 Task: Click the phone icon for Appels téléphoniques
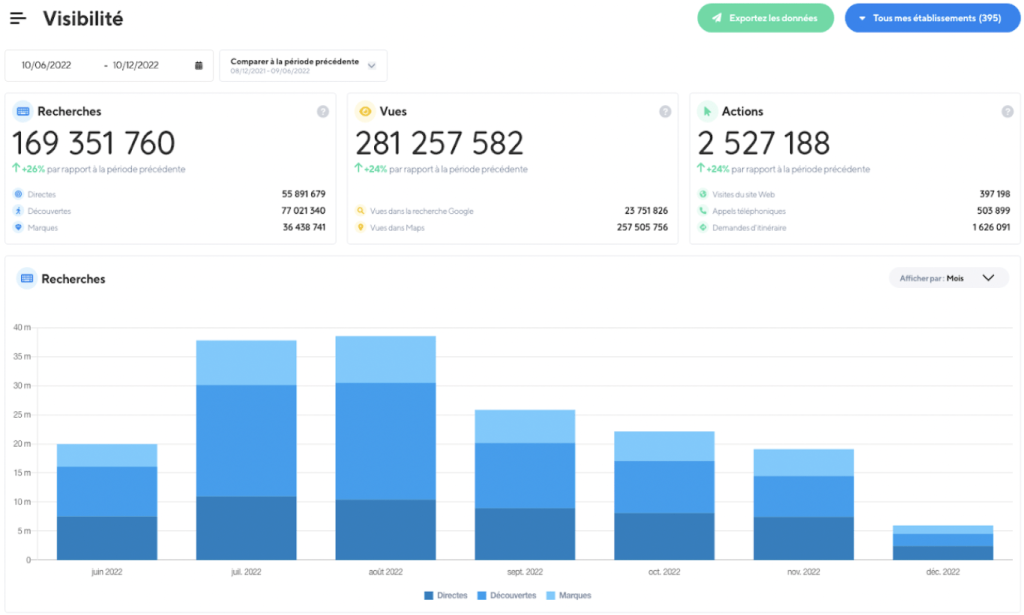703,211
